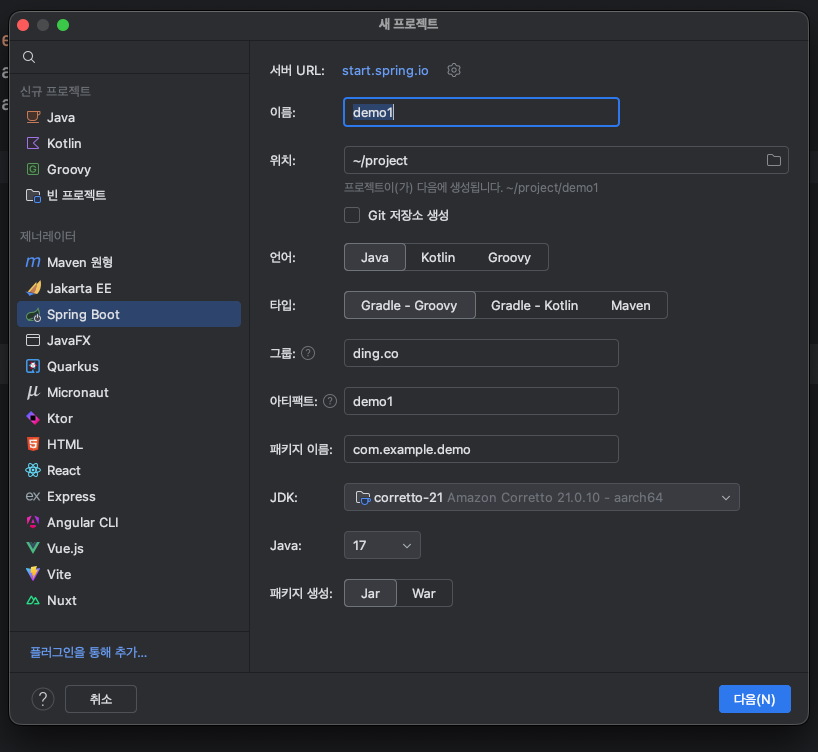
Task: Open help for the Artifact field
Action: 330,401
